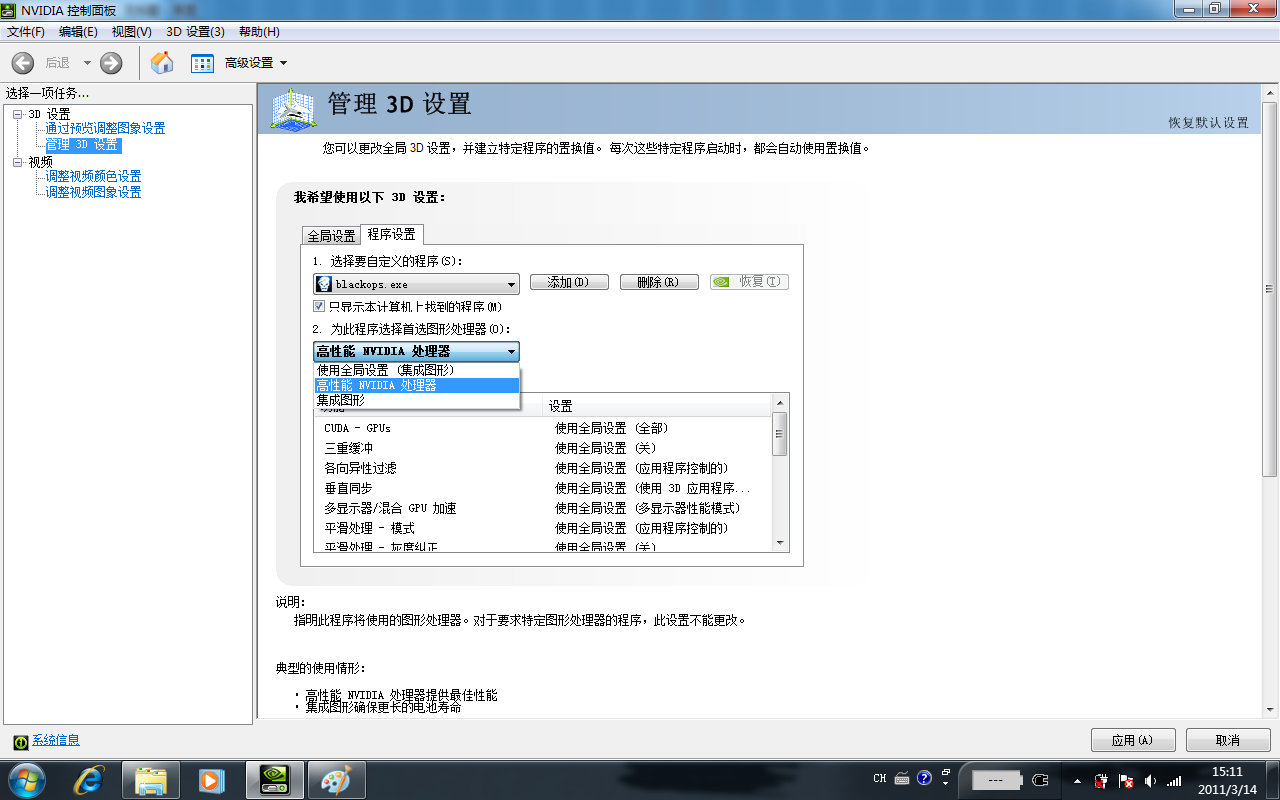The width and height of the screenshot is (1280, 800).
Task: Select the 平滑处理 - 模式 row
Action: (x=542, y=528)
